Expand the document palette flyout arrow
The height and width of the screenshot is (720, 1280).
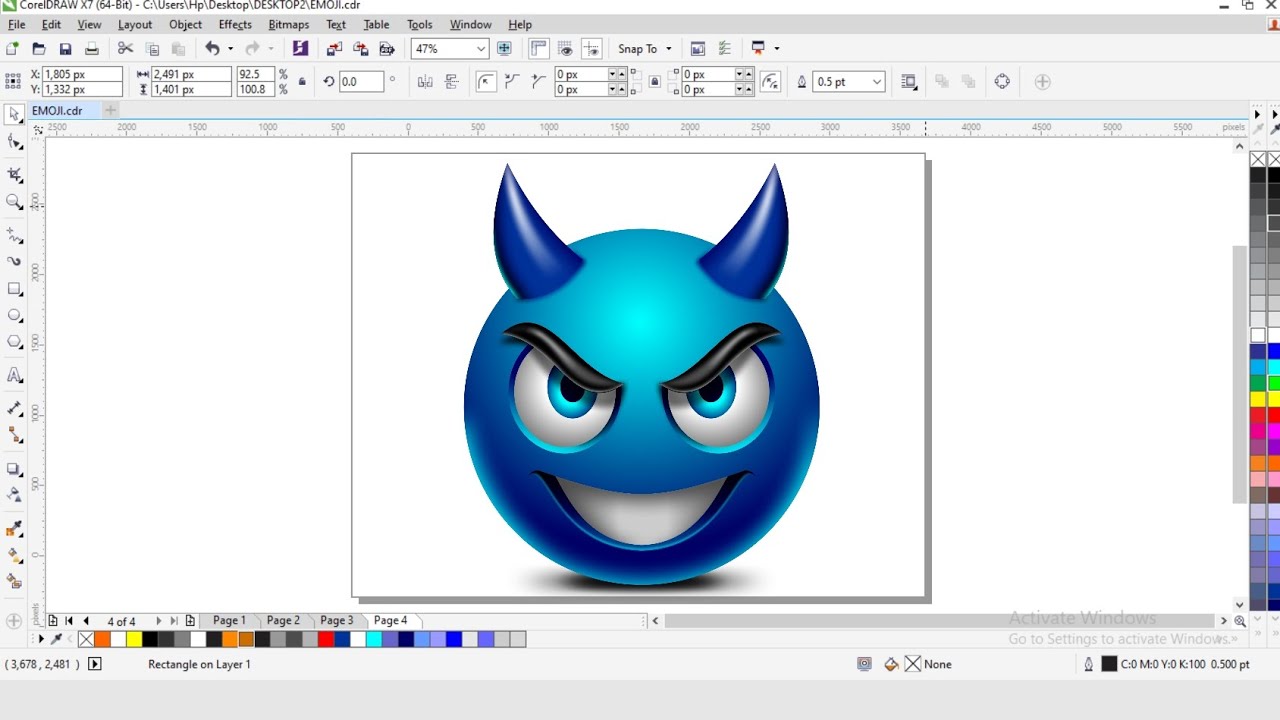coord(41,639)
